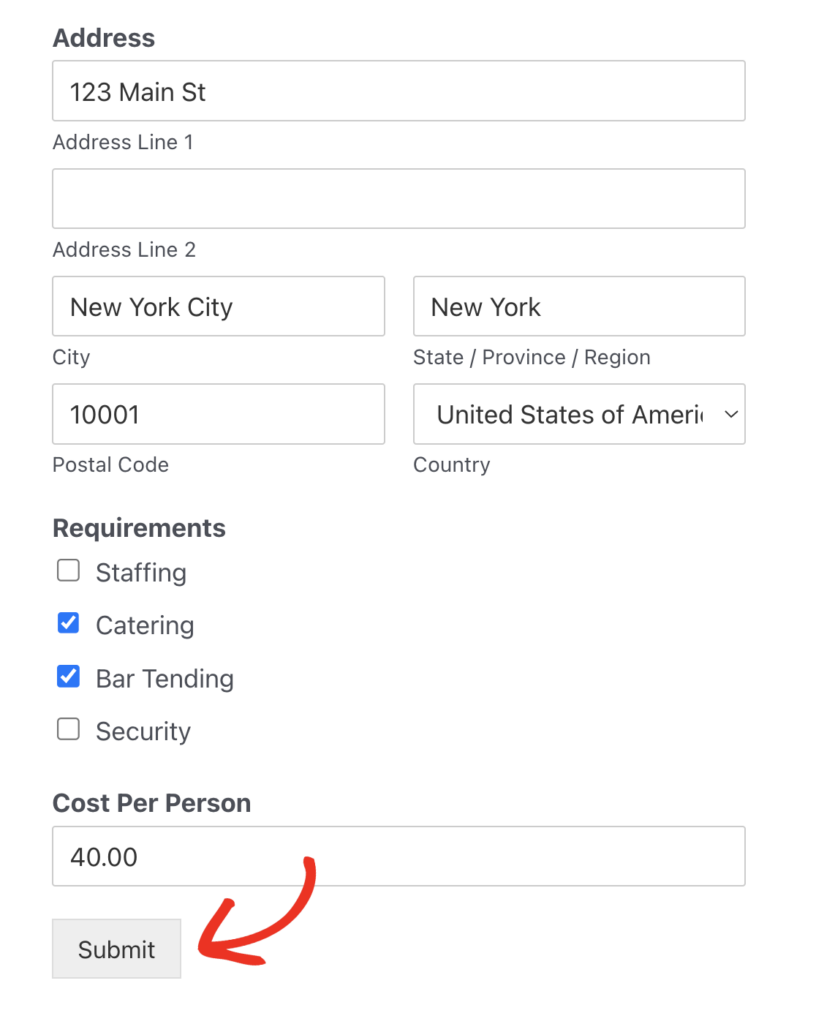
Task: Select the Cost Per Person value
Action: [398, 856]
